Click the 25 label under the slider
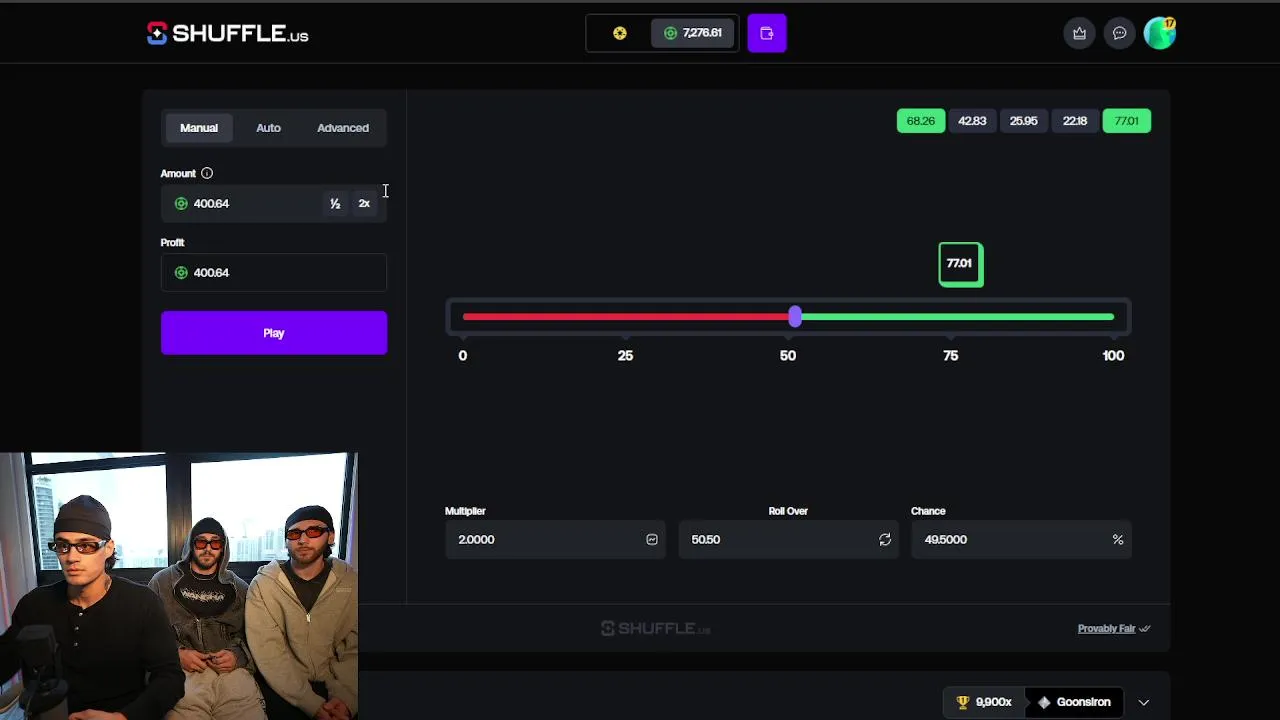This screenshot has height=720, width=1280. (625, 355)
